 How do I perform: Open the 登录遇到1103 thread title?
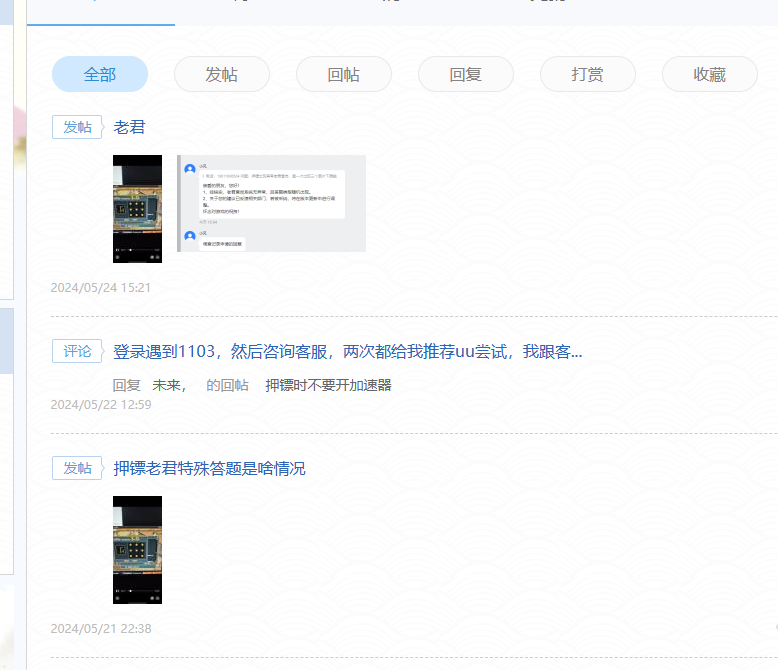pyautogui.click(x=347, y=351)
